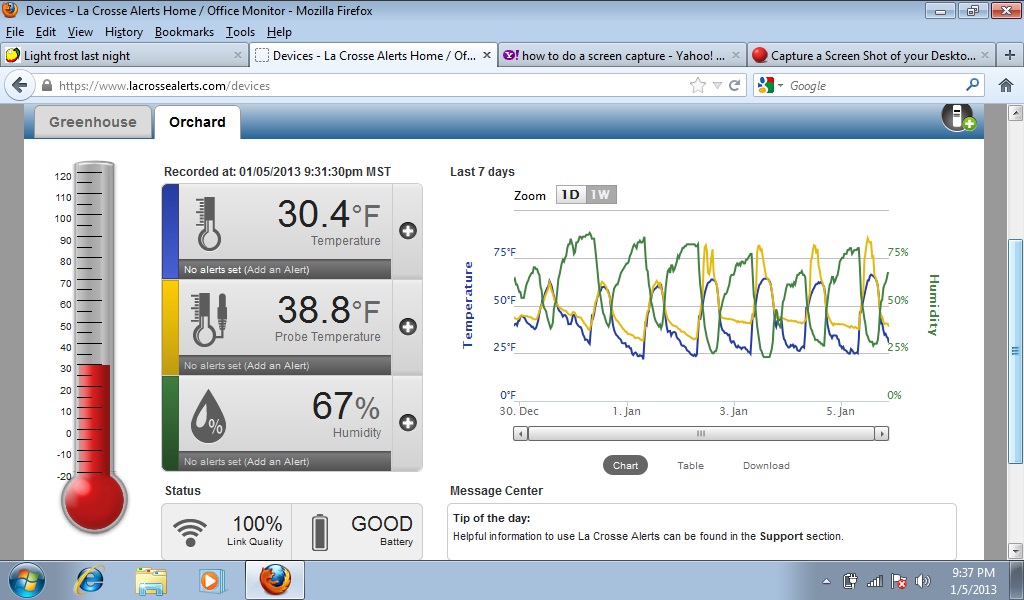Click the network signal tray icon
Image resolution: width=1024 pixels, height=600 pixels.
point(874,581)
